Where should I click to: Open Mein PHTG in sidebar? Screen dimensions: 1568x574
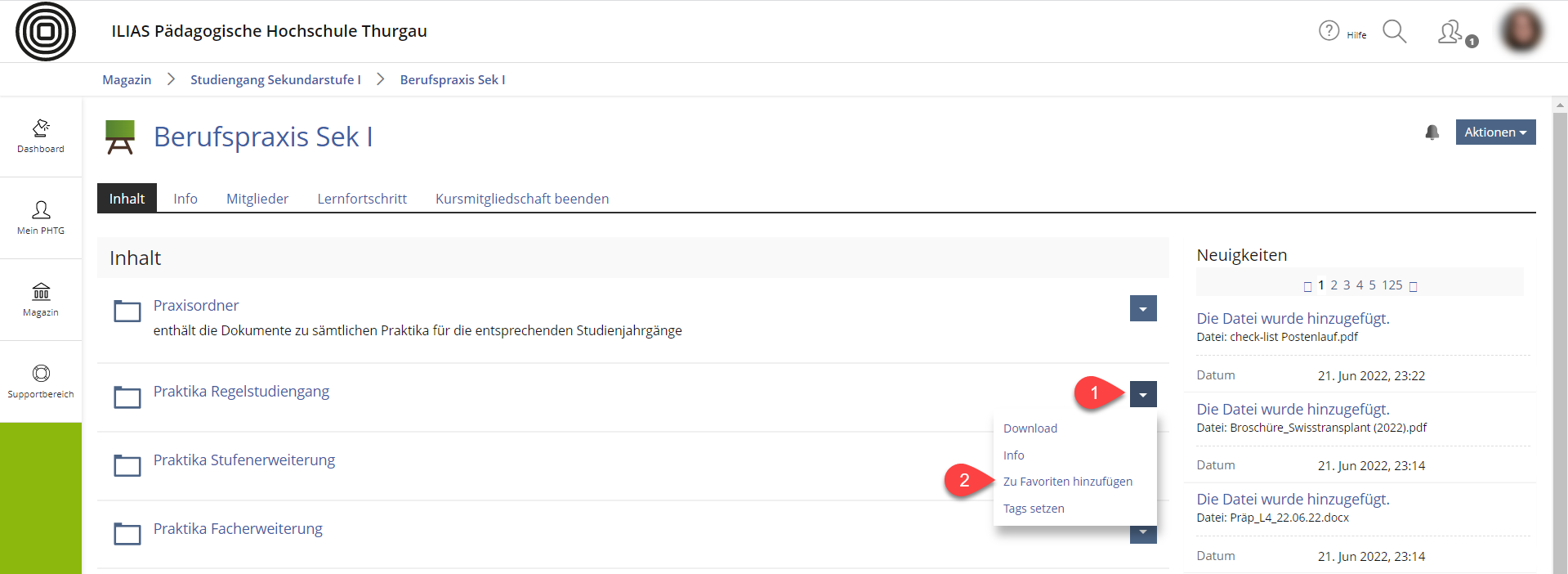pos(41,218)
